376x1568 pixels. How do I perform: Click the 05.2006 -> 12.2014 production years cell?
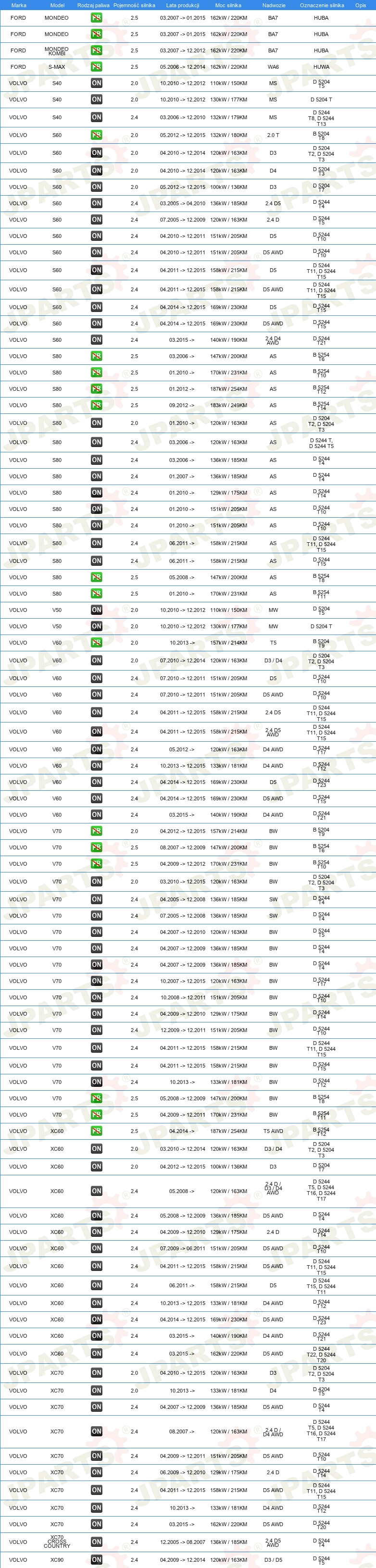(183, 67)
